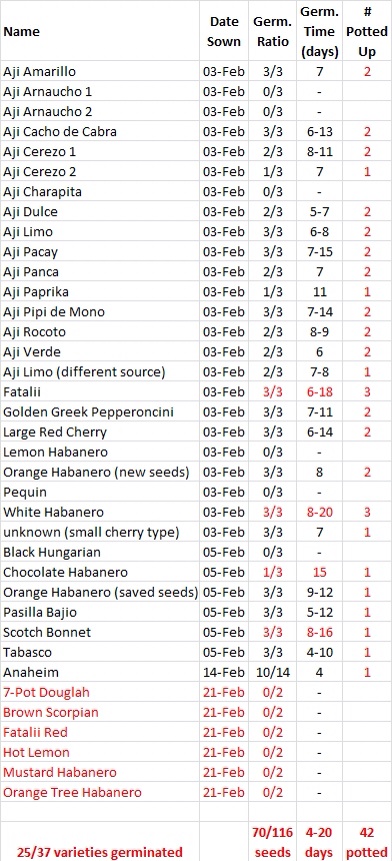Select the Name header cell

click(x=100, y=31)
